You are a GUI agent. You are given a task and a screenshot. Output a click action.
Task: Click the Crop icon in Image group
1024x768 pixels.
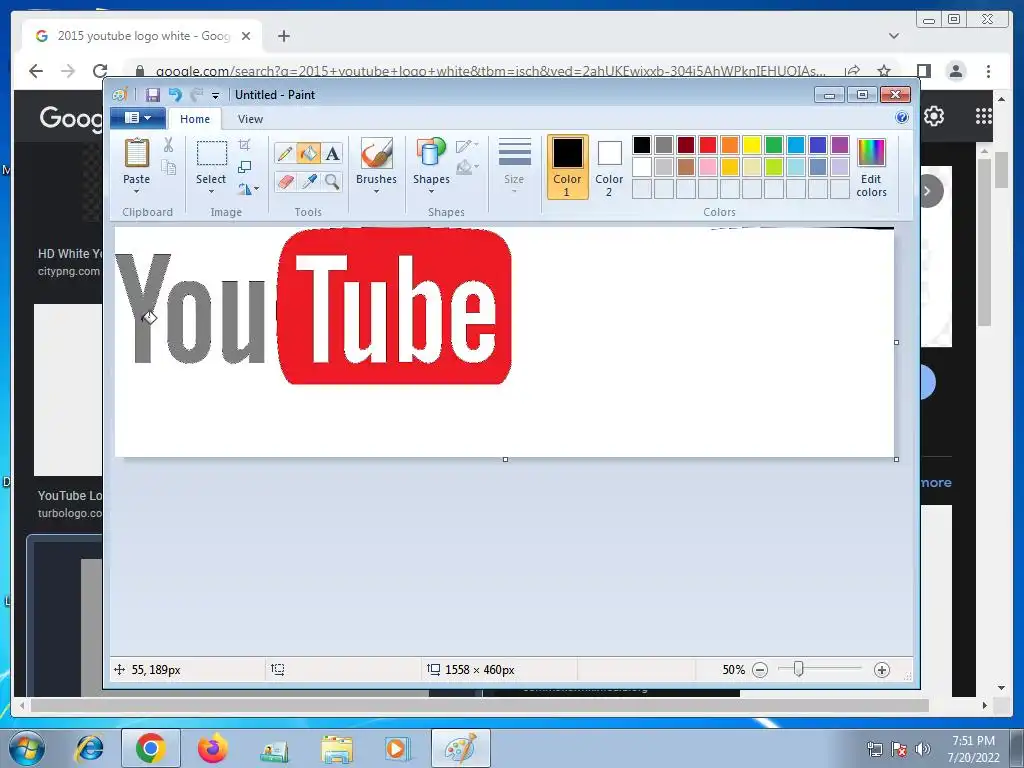[x=244, y=145]
